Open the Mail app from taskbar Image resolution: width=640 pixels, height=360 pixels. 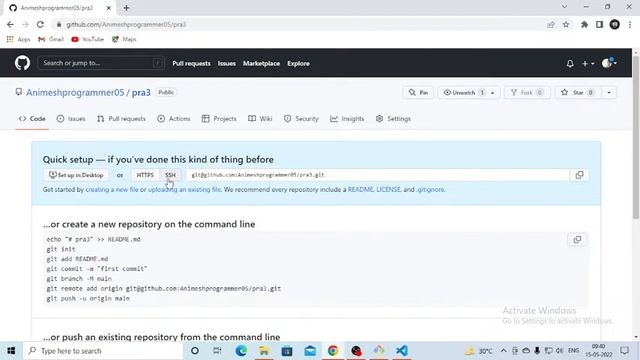click(x=310, y=351)
